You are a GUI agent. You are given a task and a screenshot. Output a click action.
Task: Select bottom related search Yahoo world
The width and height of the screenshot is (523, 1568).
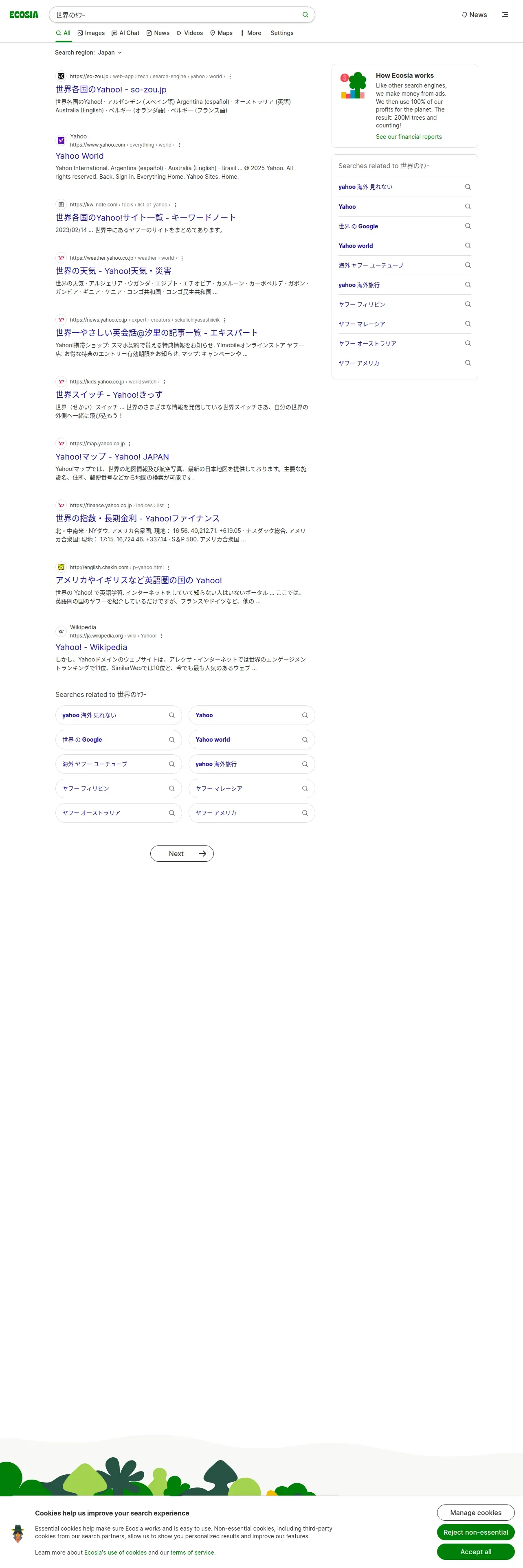point(251,740)
